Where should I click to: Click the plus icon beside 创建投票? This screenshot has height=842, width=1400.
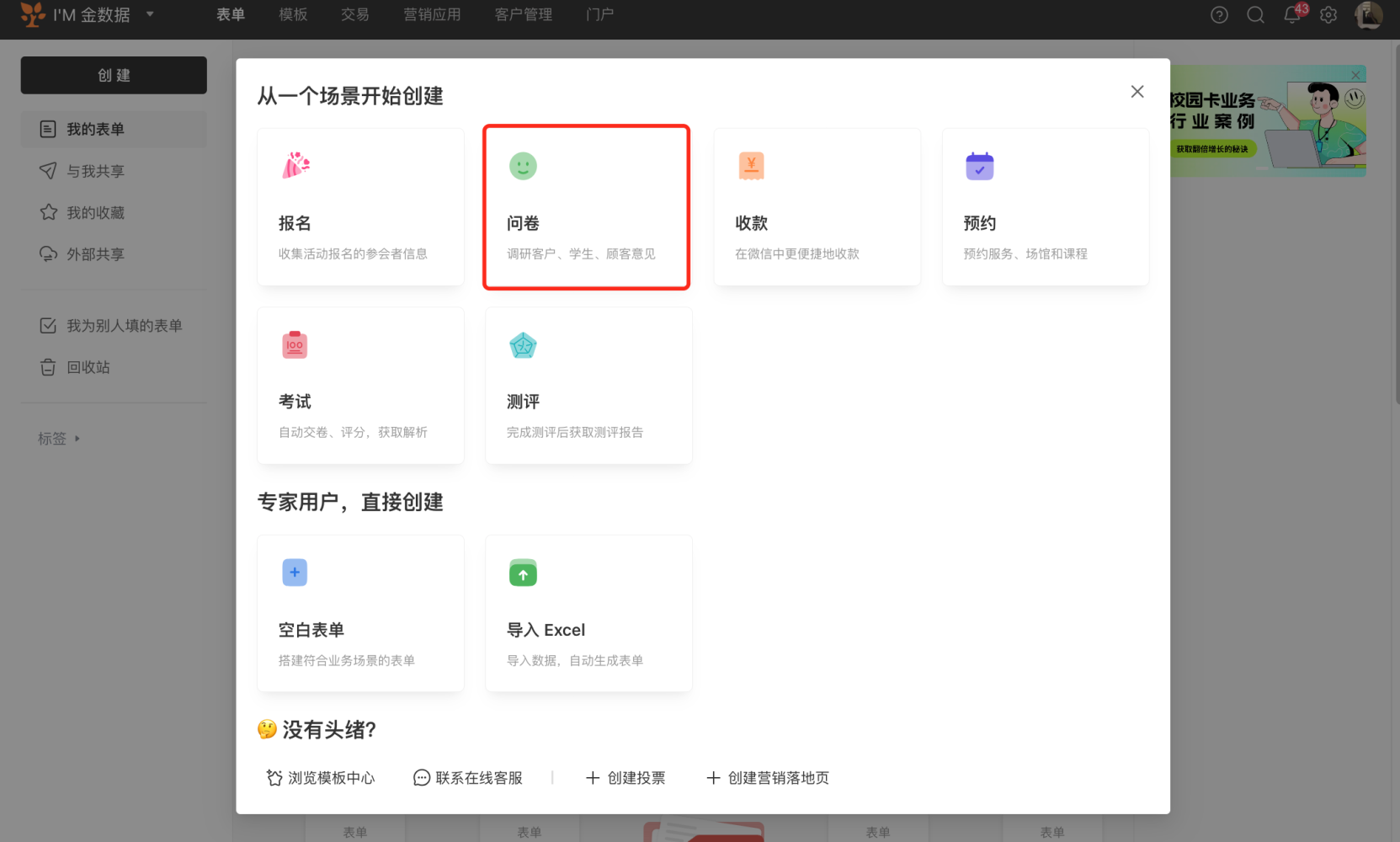coord(593,778)
